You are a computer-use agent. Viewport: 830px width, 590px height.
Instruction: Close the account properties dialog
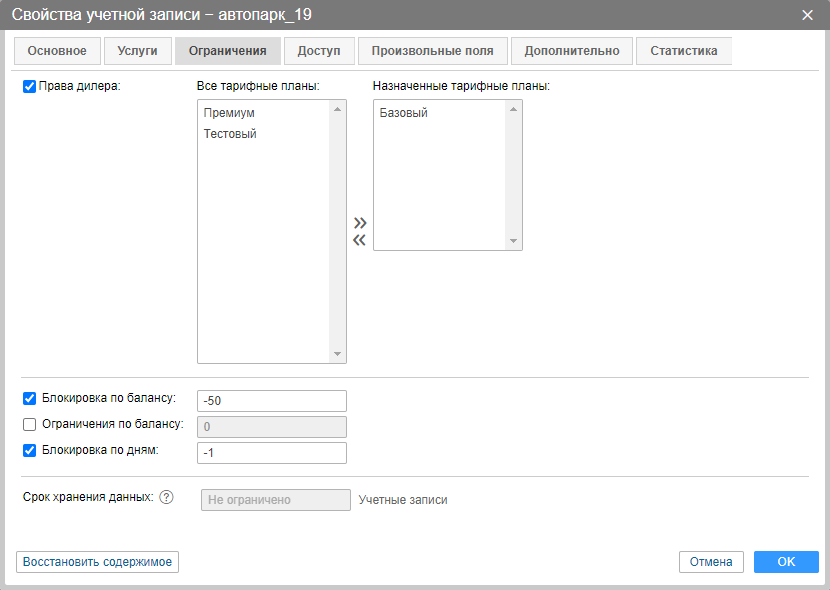807,14
